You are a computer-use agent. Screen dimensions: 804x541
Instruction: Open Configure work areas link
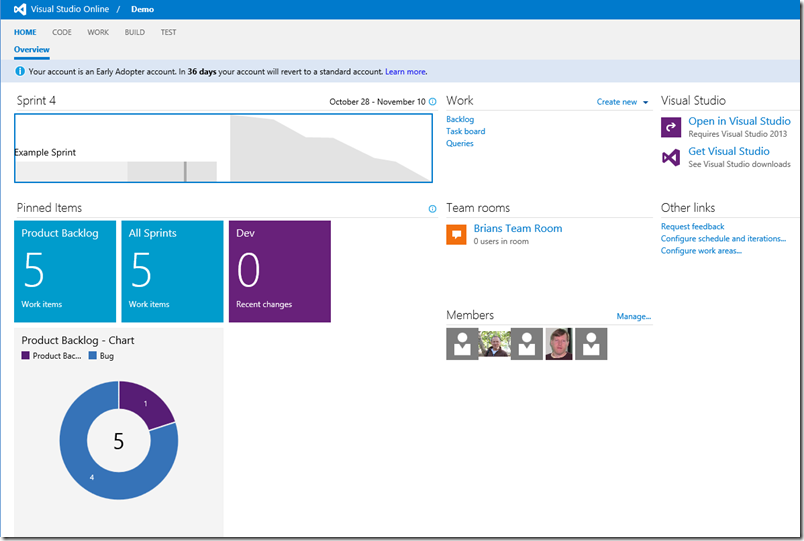point(701,251)
